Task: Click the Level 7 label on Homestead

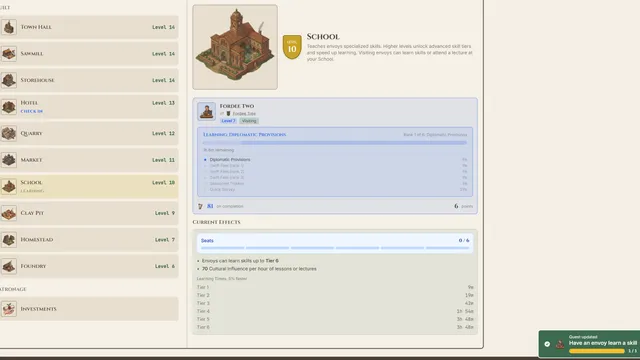Action: pyautogui.click(x=165, y=240)
